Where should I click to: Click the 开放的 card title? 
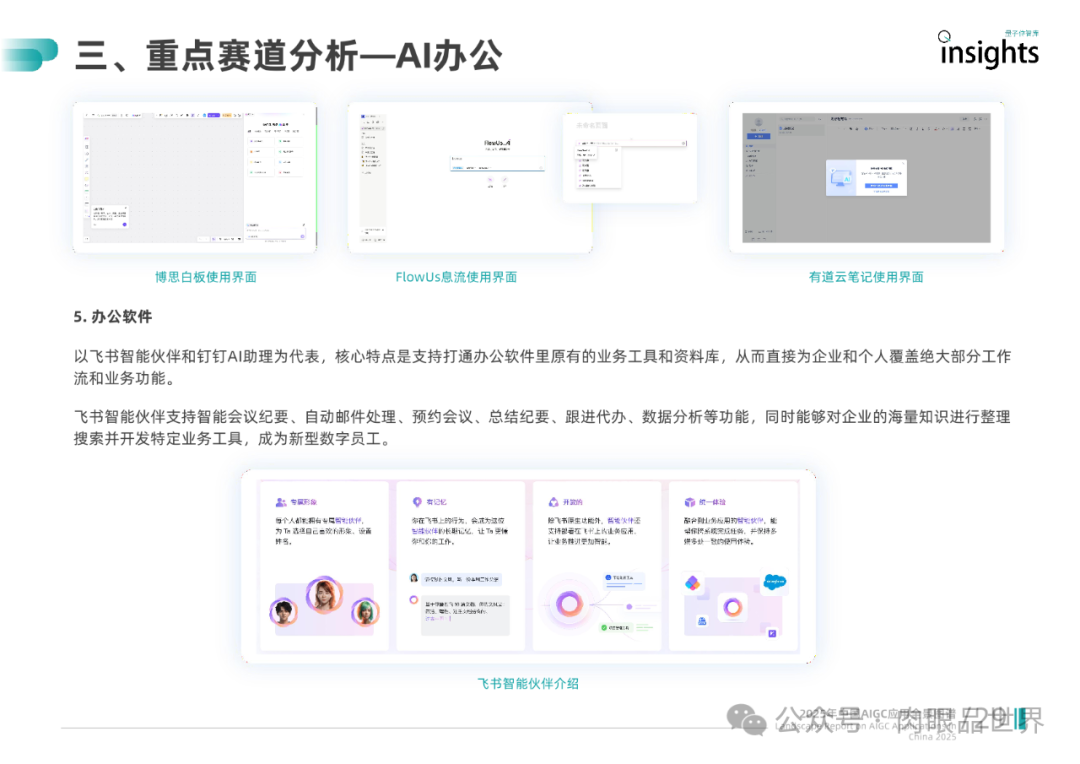pyautogui.click(x=573, y=502)
